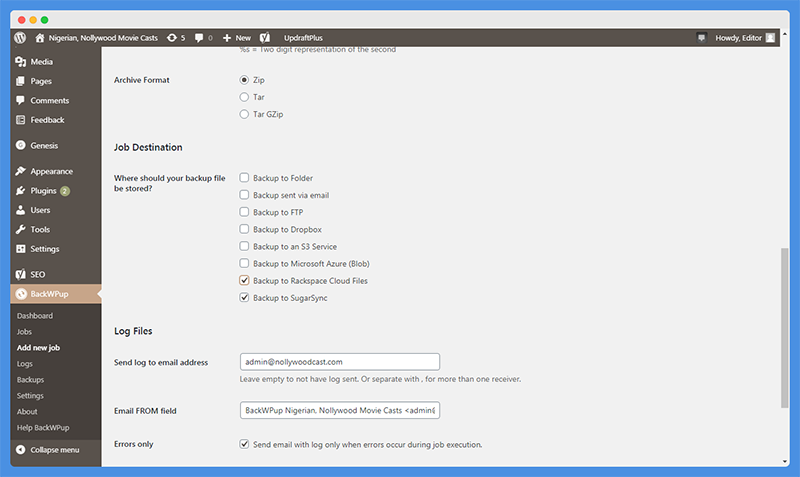Screen dimensions: 800x477
Task: Open the Yoast SEO admin bar icon
Action: (x=265, y=38)
